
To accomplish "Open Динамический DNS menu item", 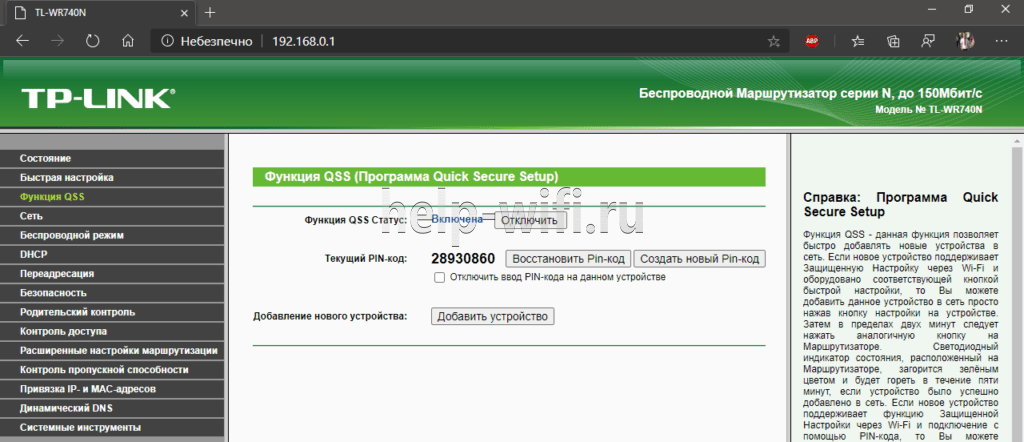I will (112, 409).
